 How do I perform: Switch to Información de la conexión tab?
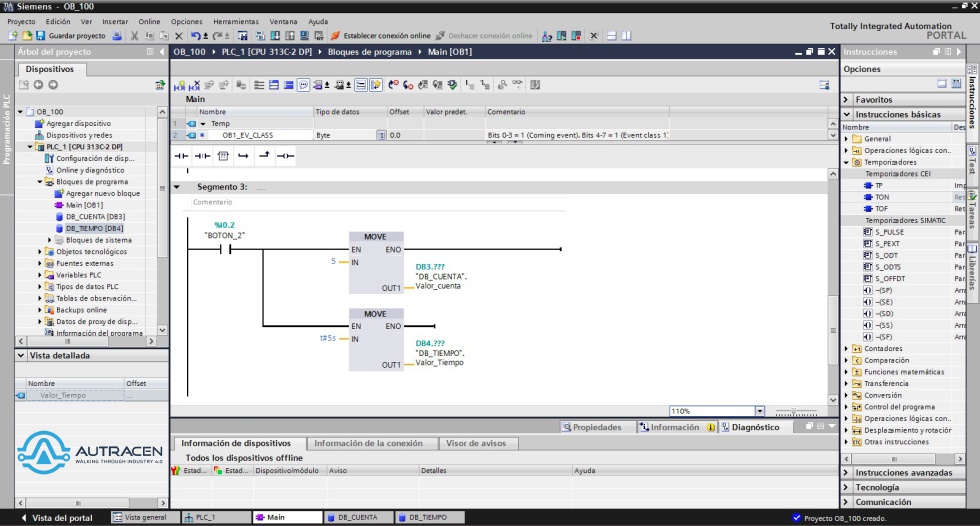[368, 444]
